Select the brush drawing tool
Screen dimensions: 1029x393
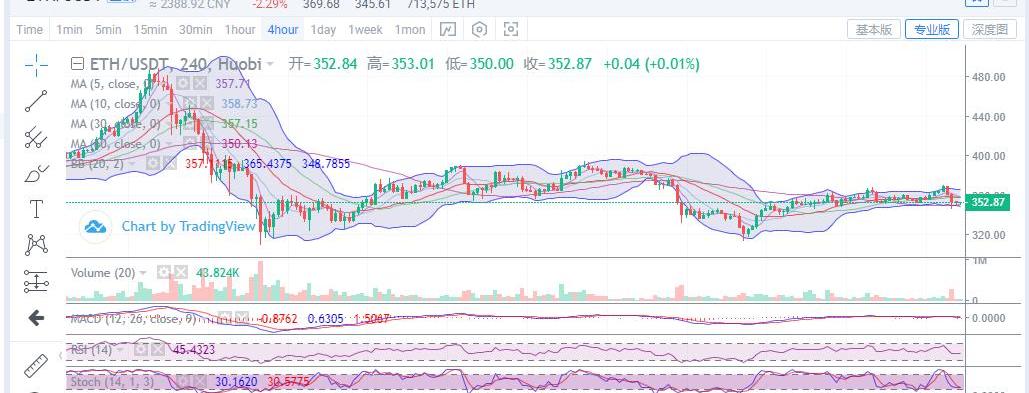36,173
